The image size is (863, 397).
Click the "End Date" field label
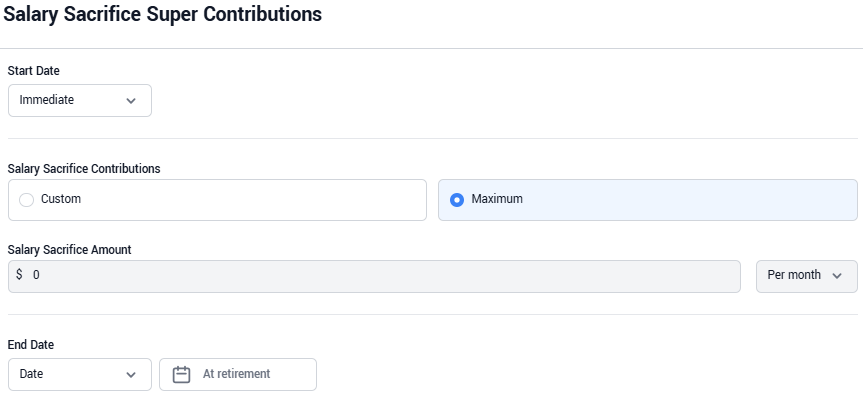click(x=31, y=345)
